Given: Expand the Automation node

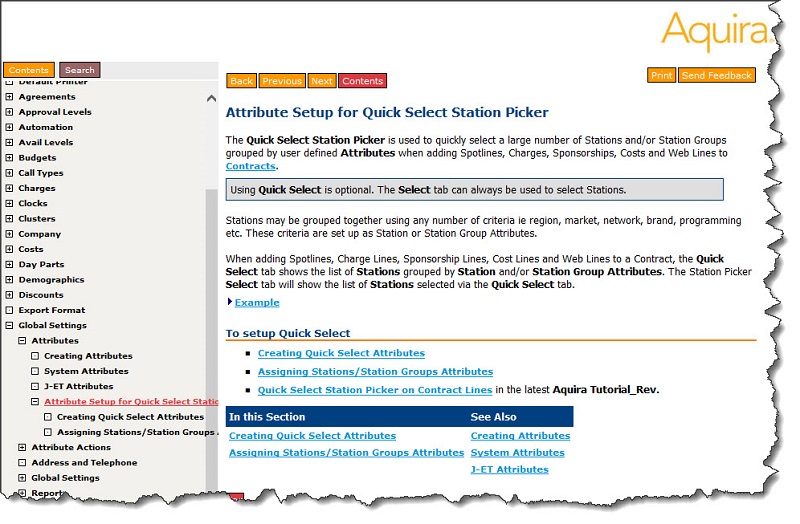Looking at the screenshot, I should [x=9, y=127].
